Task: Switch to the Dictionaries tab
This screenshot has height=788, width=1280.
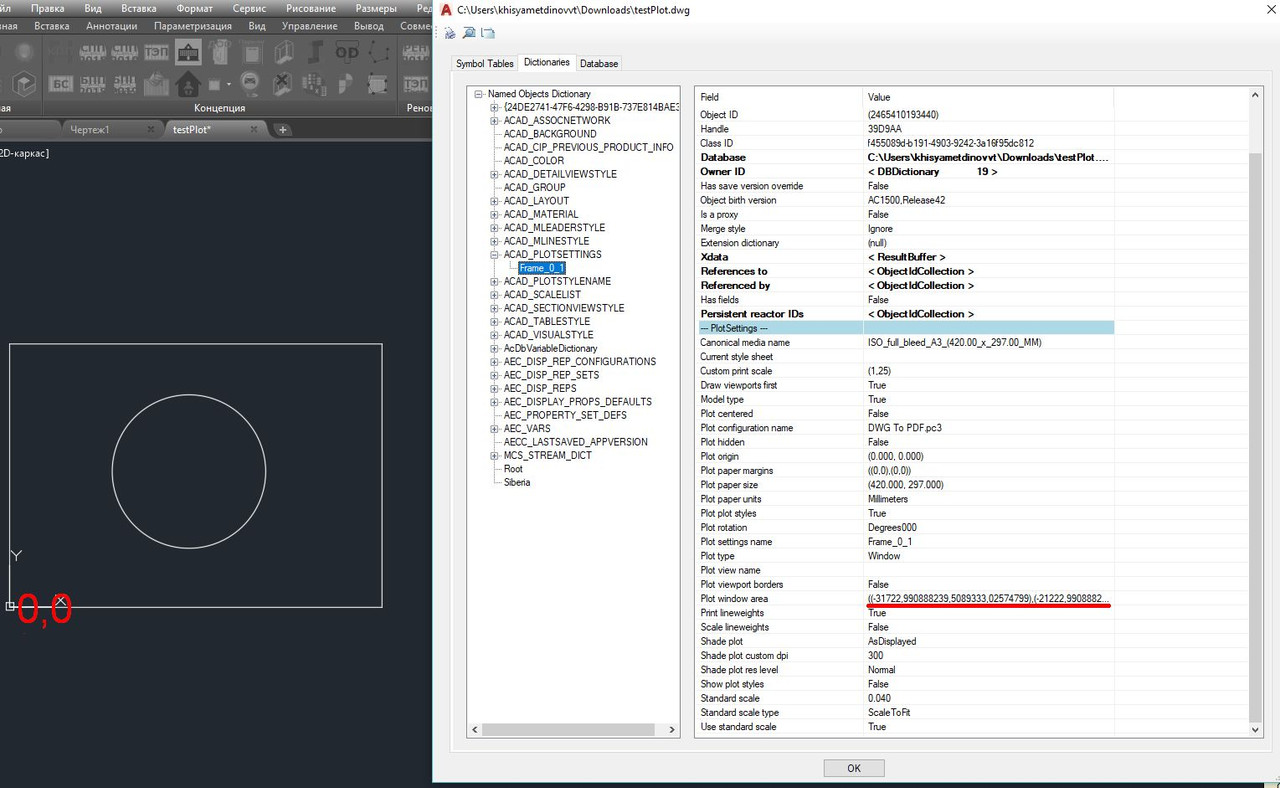Action: click(547, 62)
